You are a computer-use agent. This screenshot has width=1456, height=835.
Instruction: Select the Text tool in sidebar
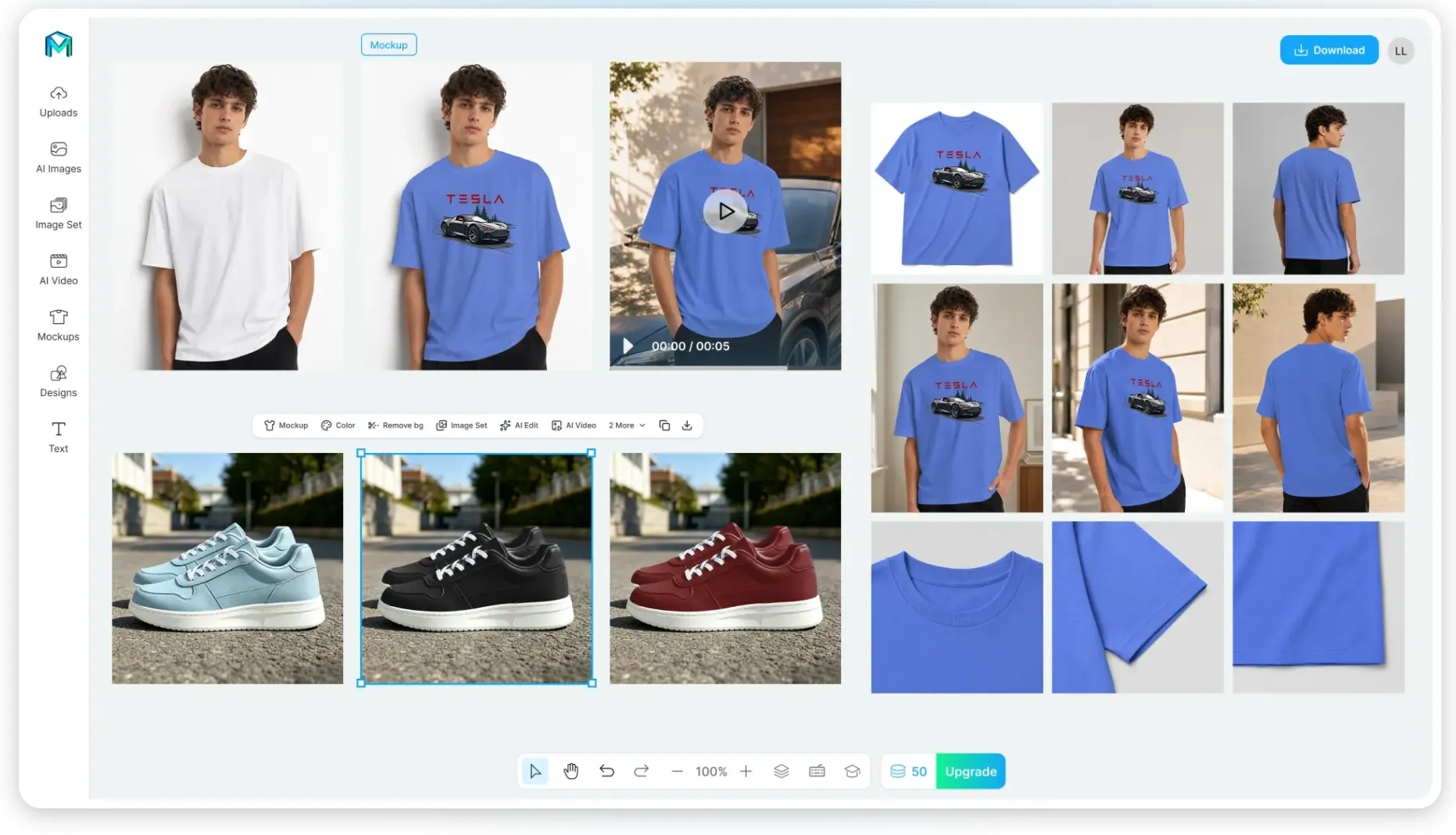(x=59, y=437)
